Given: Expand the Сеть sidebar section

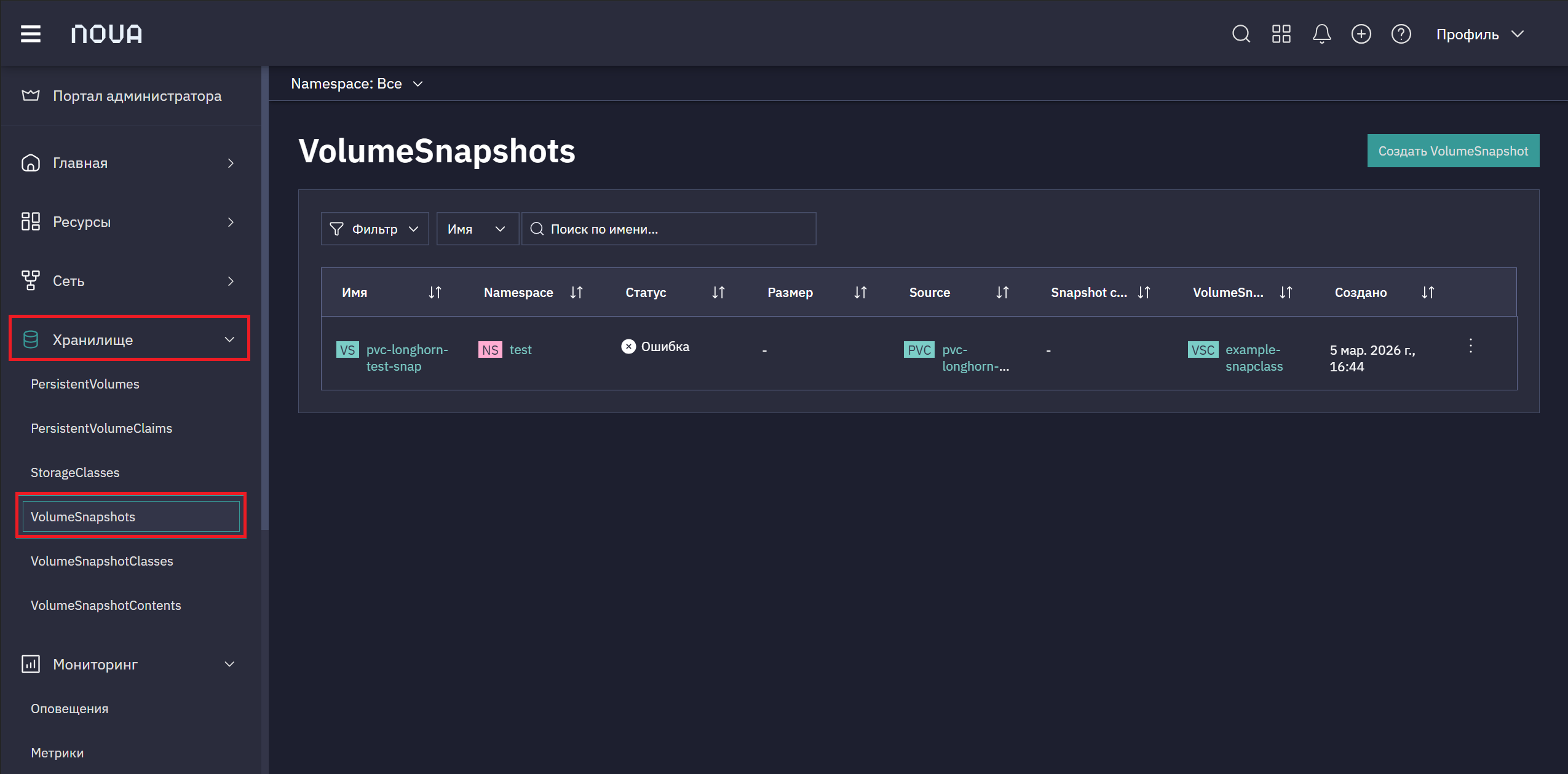Looking at the screenshot, I should pos(231,281).
